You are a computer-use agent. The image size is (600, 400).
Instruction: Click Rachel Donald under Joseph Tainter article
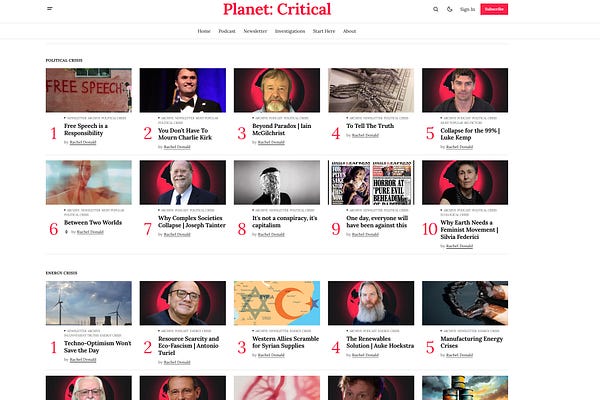(177, 235)
